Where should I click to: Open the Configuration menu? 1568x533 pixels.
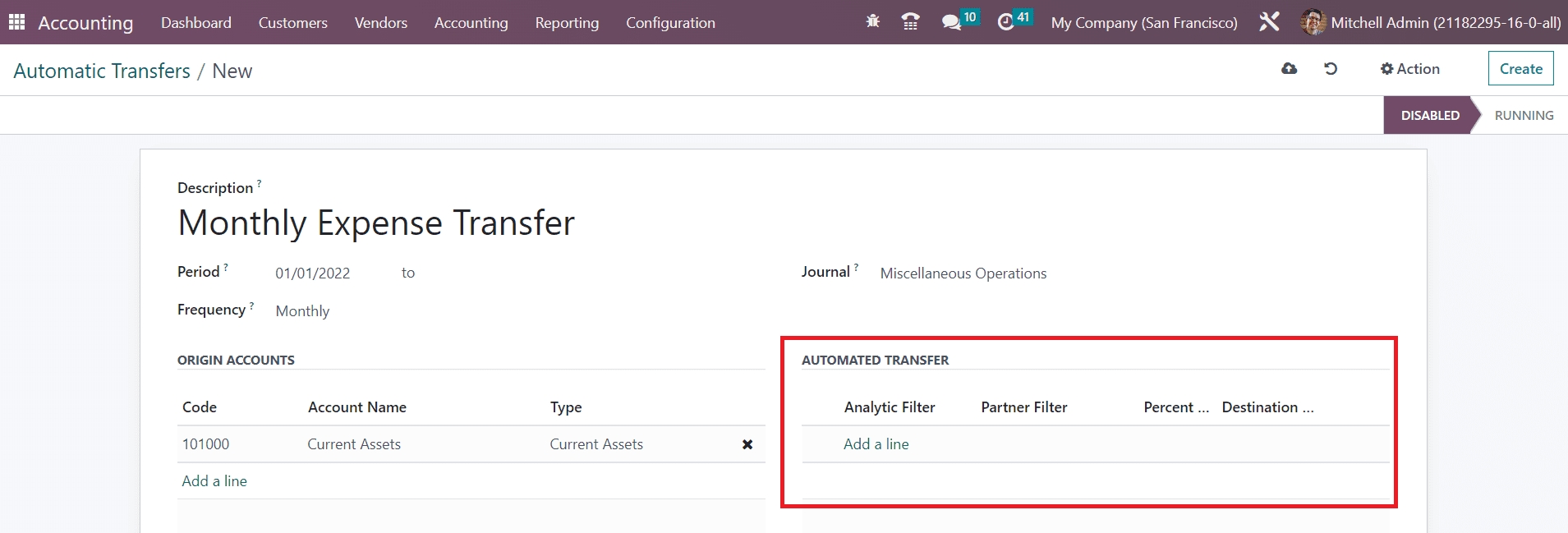coord(670,23)
